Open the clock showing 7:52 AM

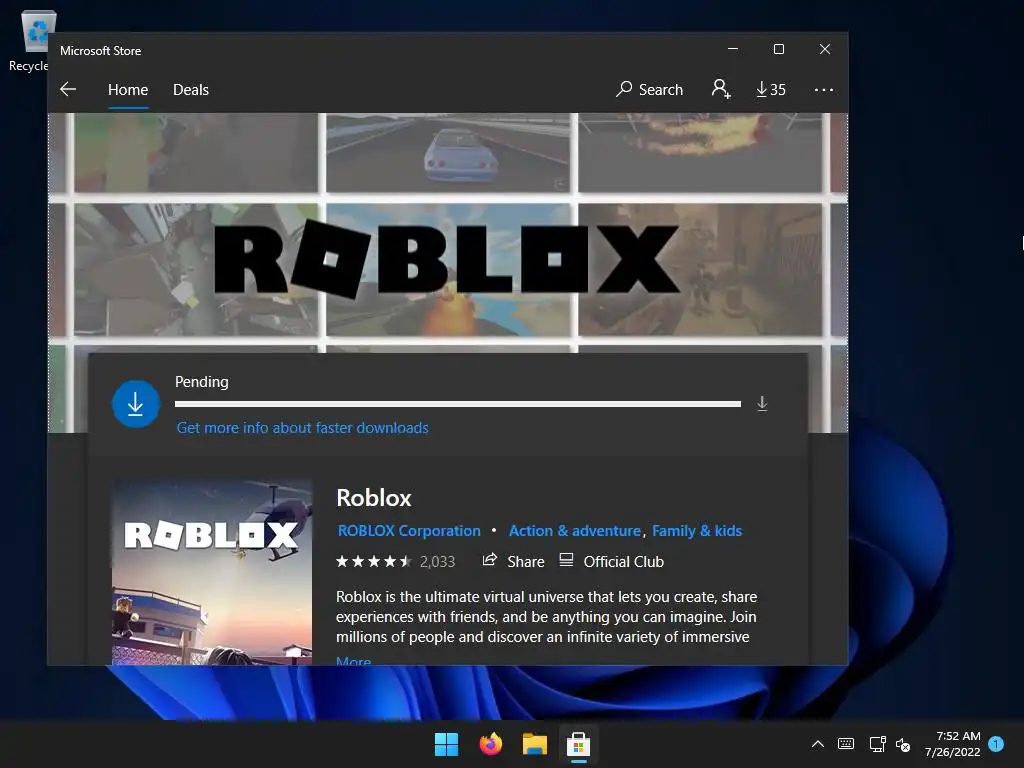(x=952, y=744)
